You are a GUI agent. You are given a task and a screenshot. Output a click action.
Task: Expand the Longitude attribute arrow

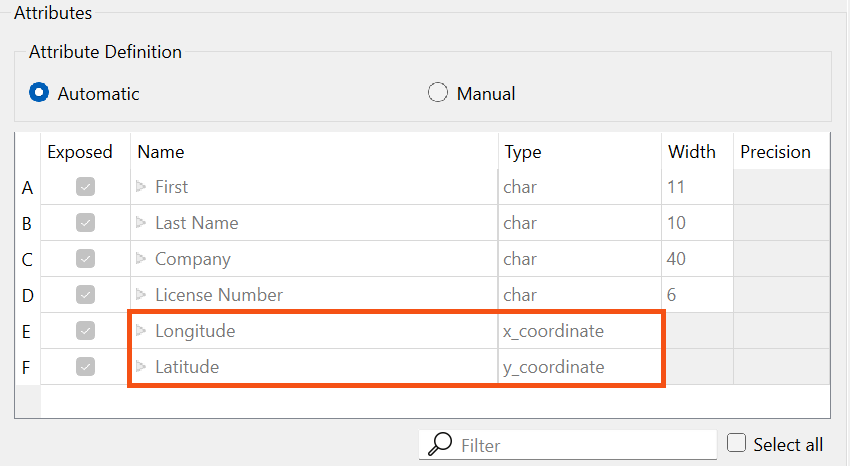pyautogui.click(x=141, y=331)
